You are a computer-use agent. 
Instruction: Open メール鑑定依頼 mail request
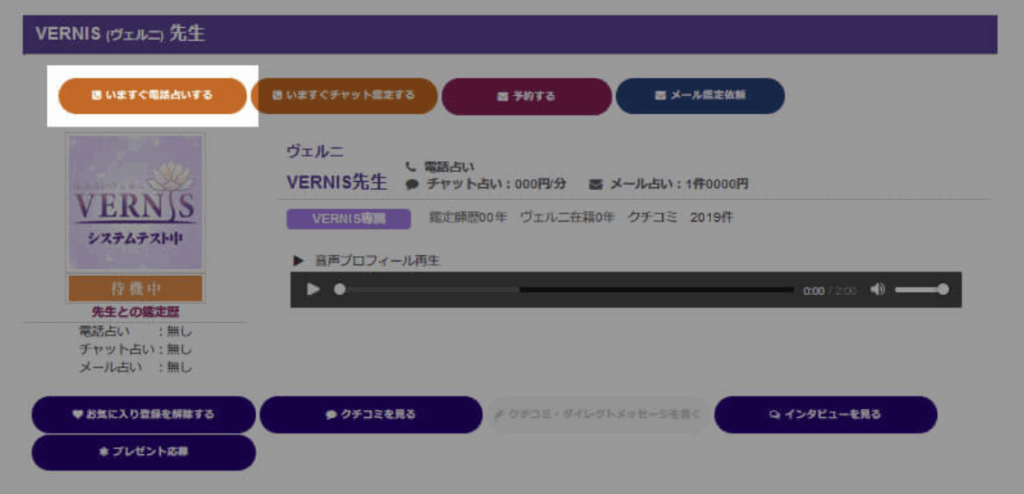[x=700, y=96]
